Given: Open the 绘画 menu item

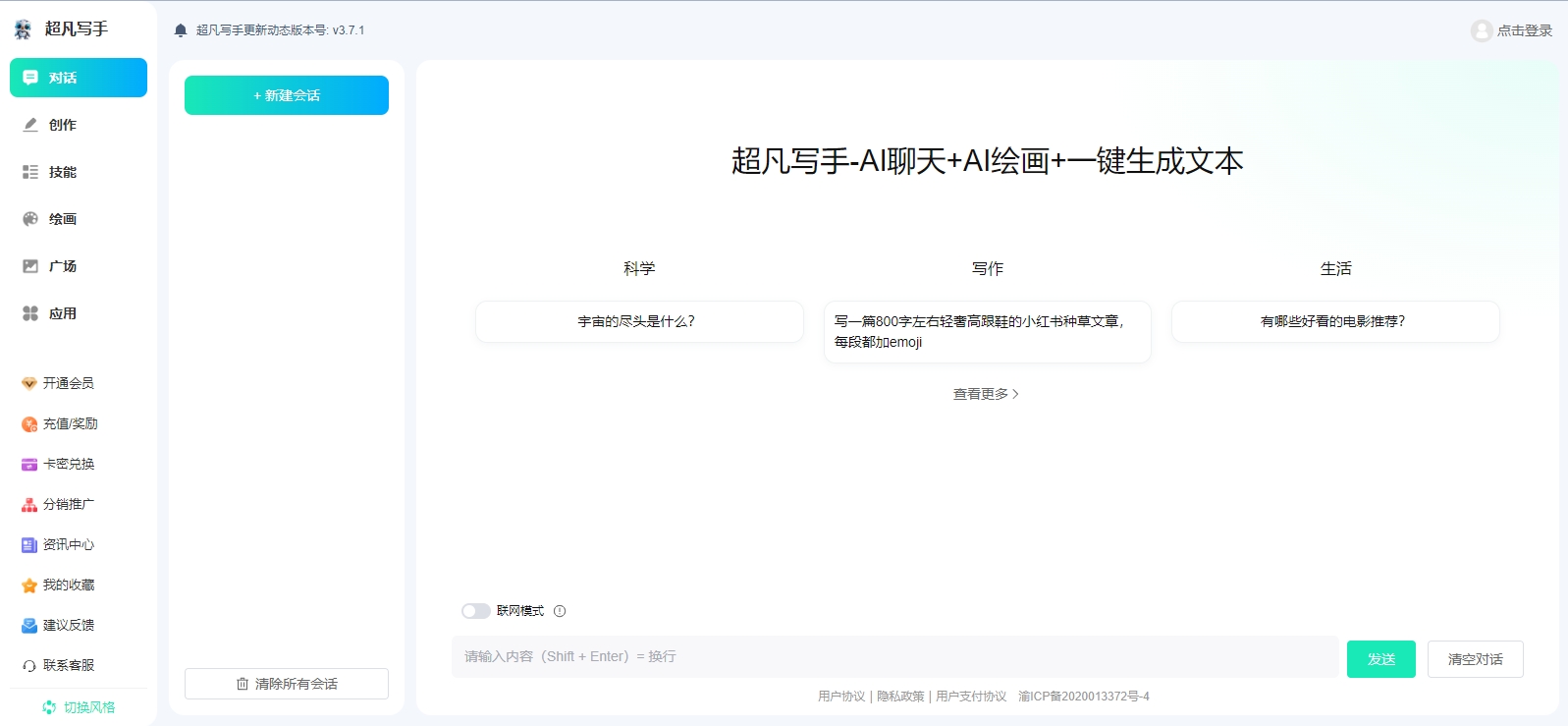Looking at the screenshot, I should pos(79,219).
